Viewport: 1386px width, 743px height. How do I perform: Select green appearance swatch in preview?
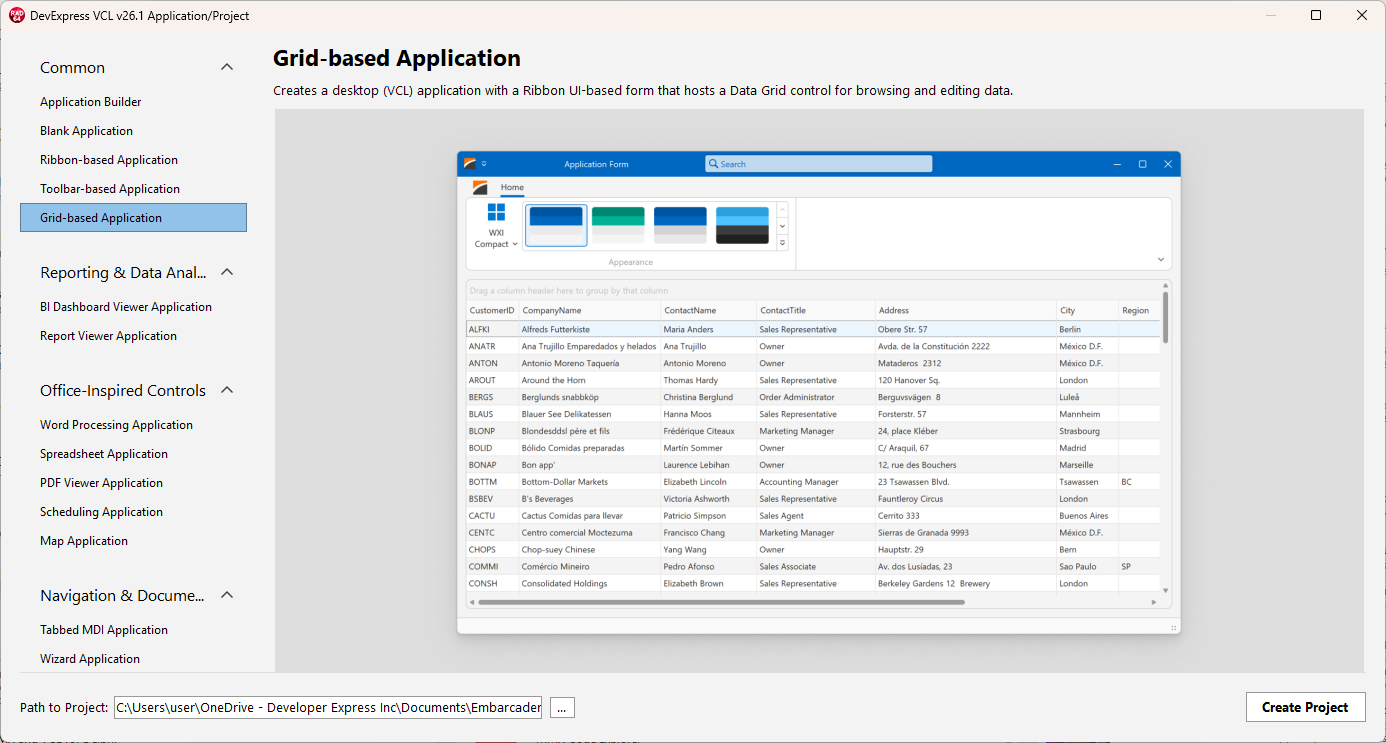tap(618, 225)
